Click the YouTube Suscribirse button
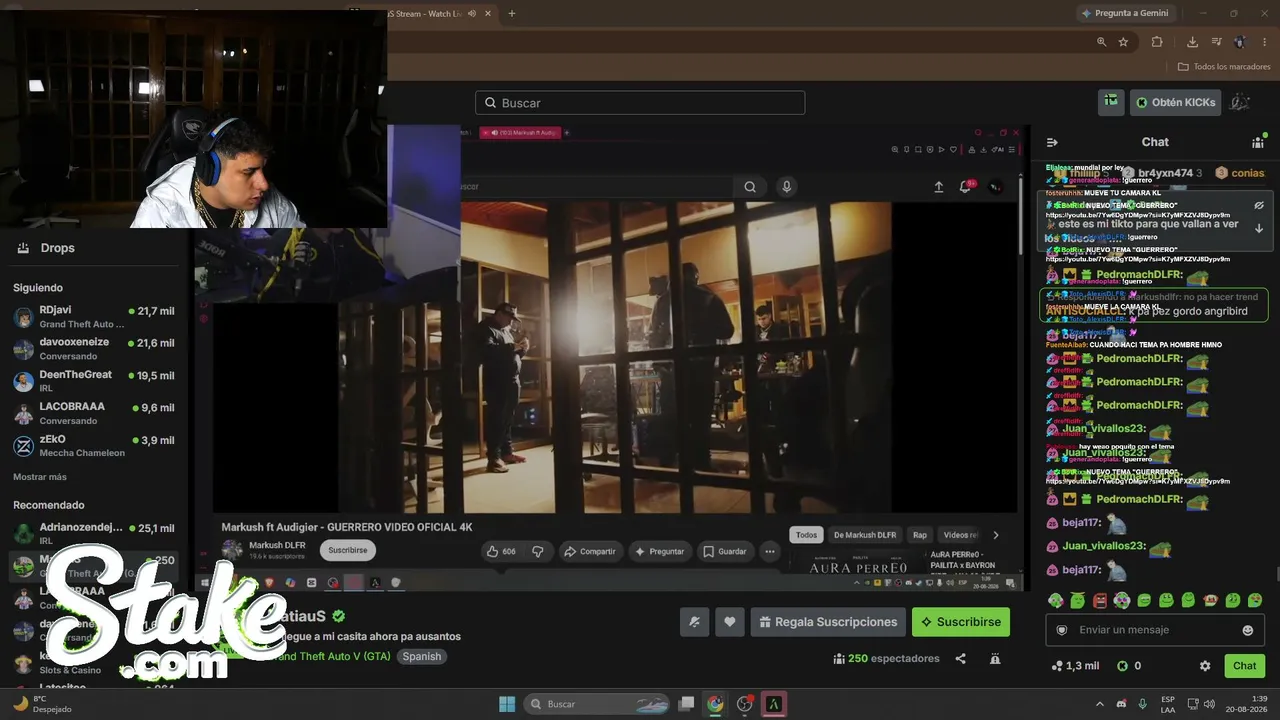Screen dimensions: 1280x720 click(348, 550)
